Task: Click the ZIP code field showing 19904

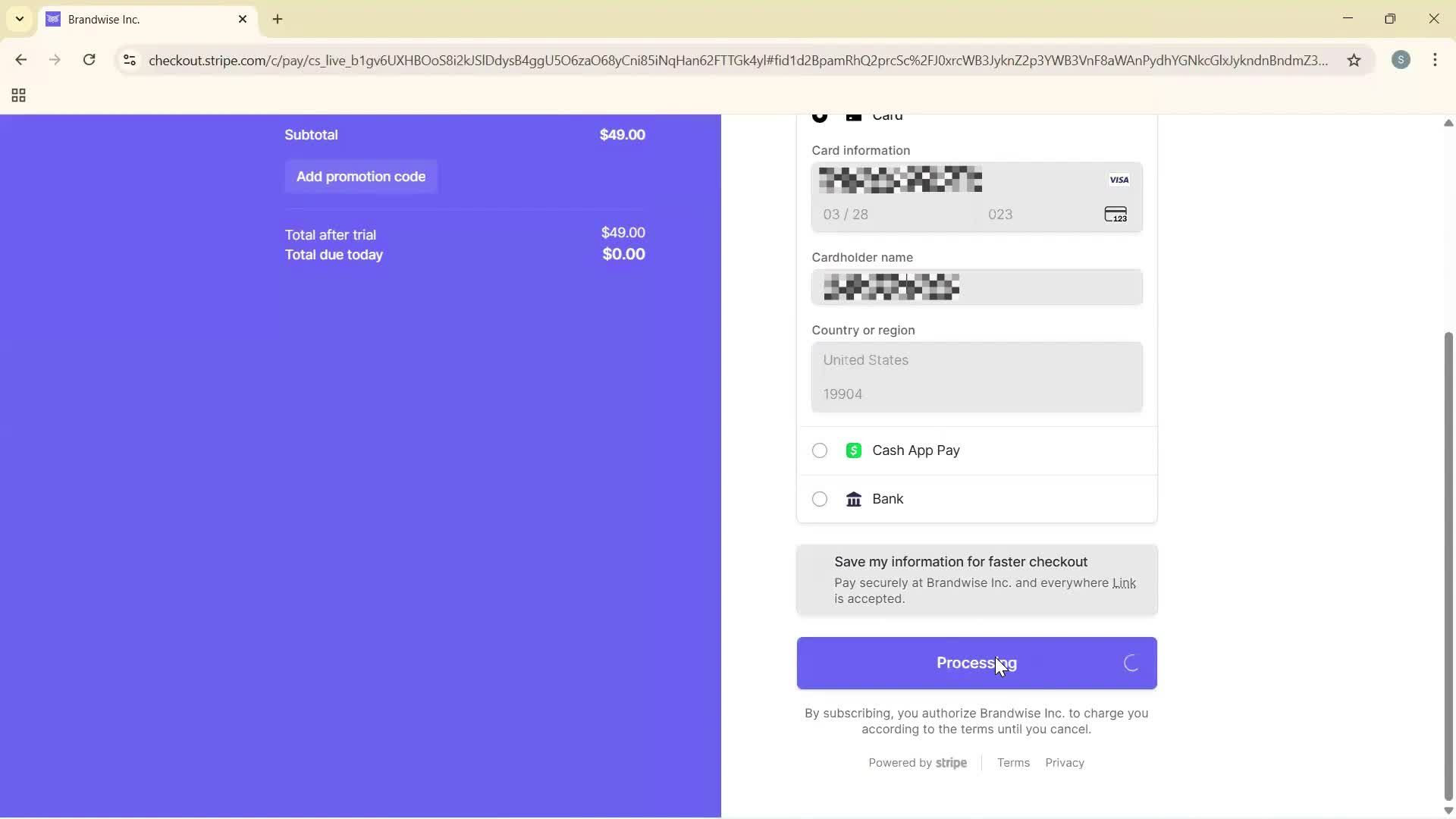Action: tap(976, 394)
